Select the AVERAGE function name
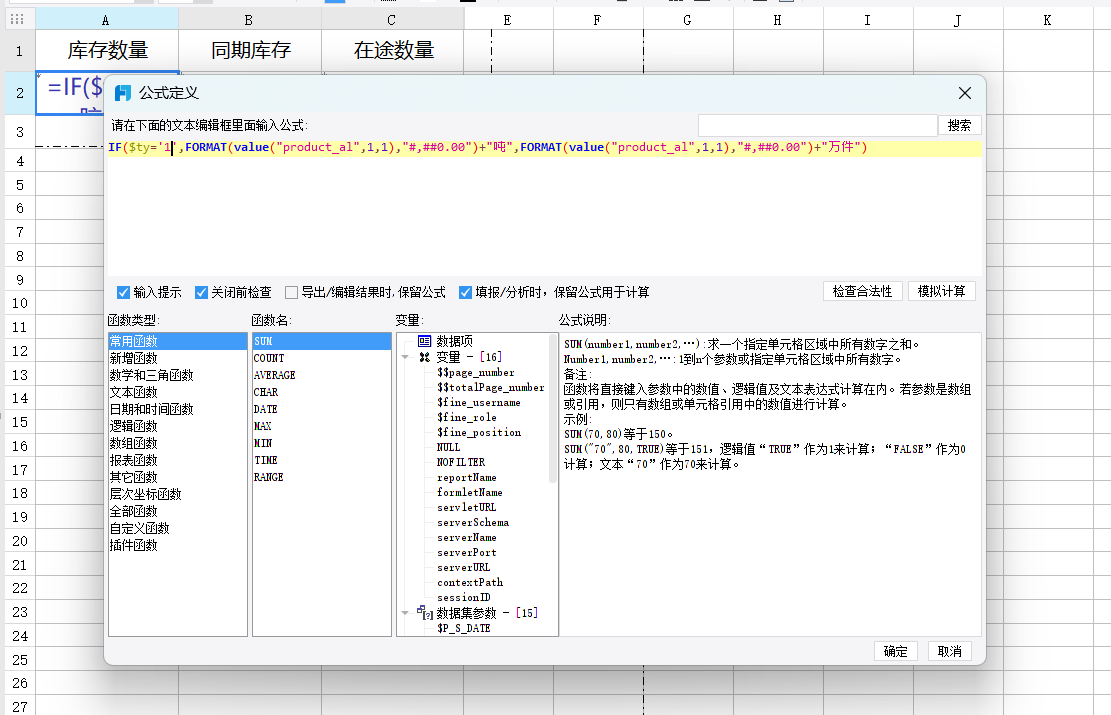1111x715 pixels. tap(274, 375)
